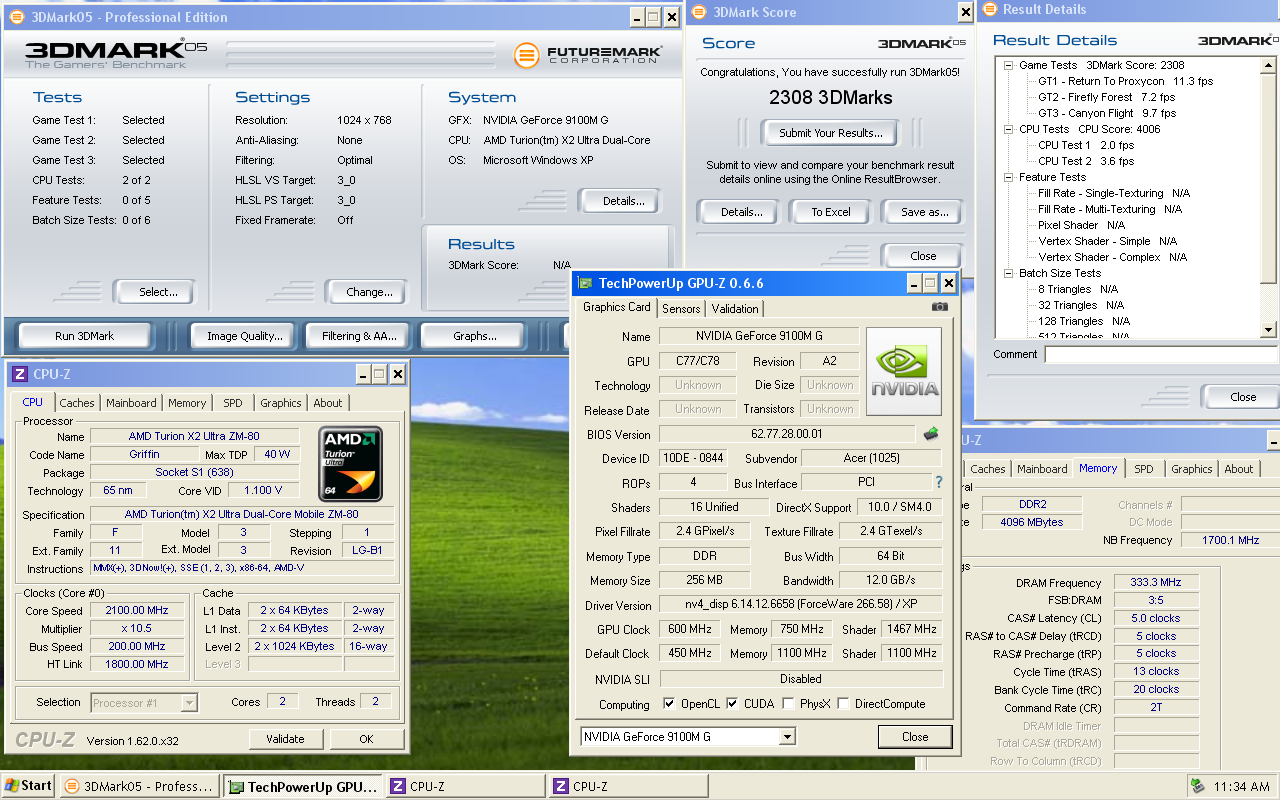This screenshot has height=800, width=1280.
Task: Click the Bus Interface question mark icon
Action: click(938, 483)
